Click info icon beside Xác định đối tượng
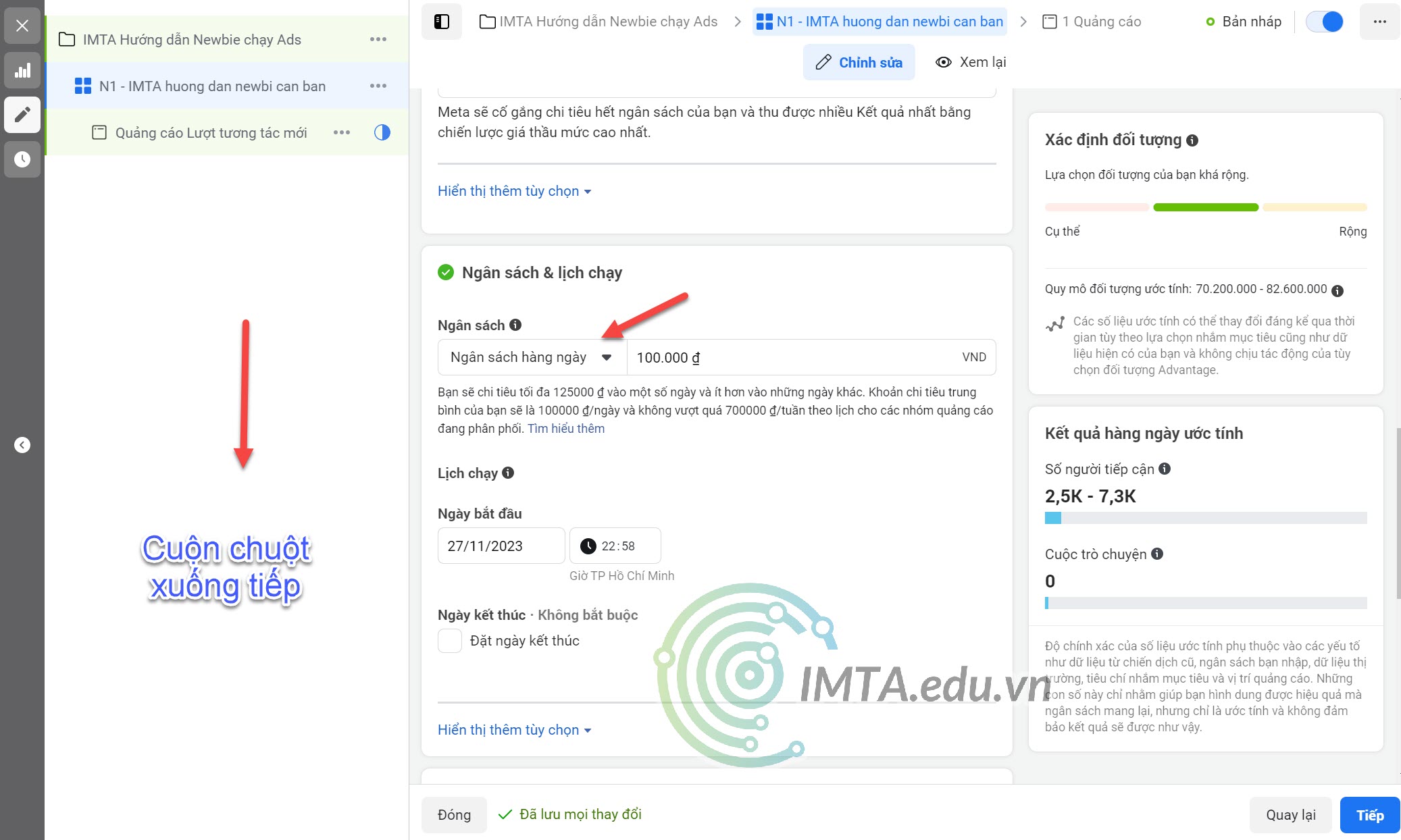Screen dimensions: 1401x840 tap(1192, 140)
